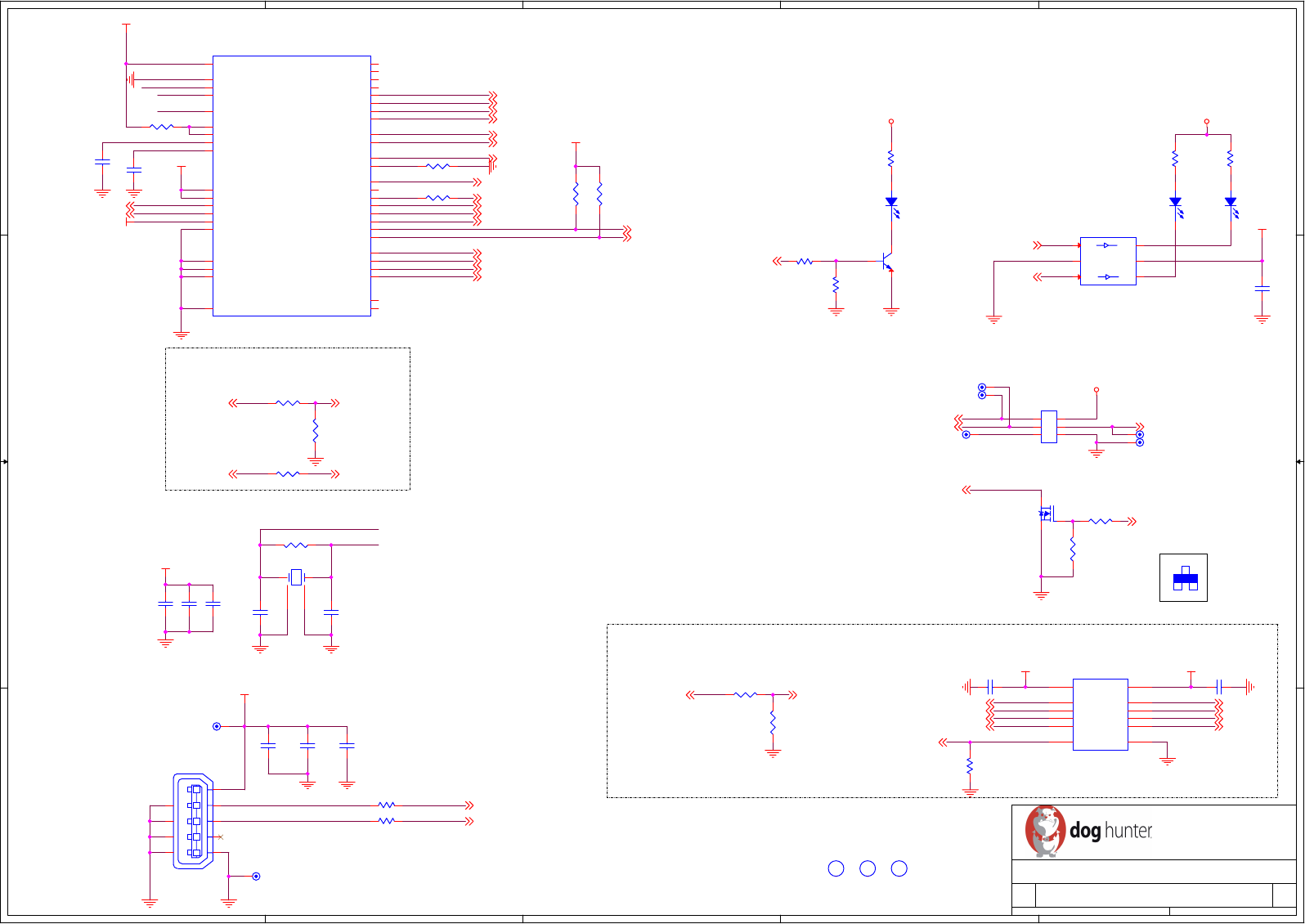1305x924 pixels.
Task: Select the transistor base pull-down resistor
Action: (836, 285)
